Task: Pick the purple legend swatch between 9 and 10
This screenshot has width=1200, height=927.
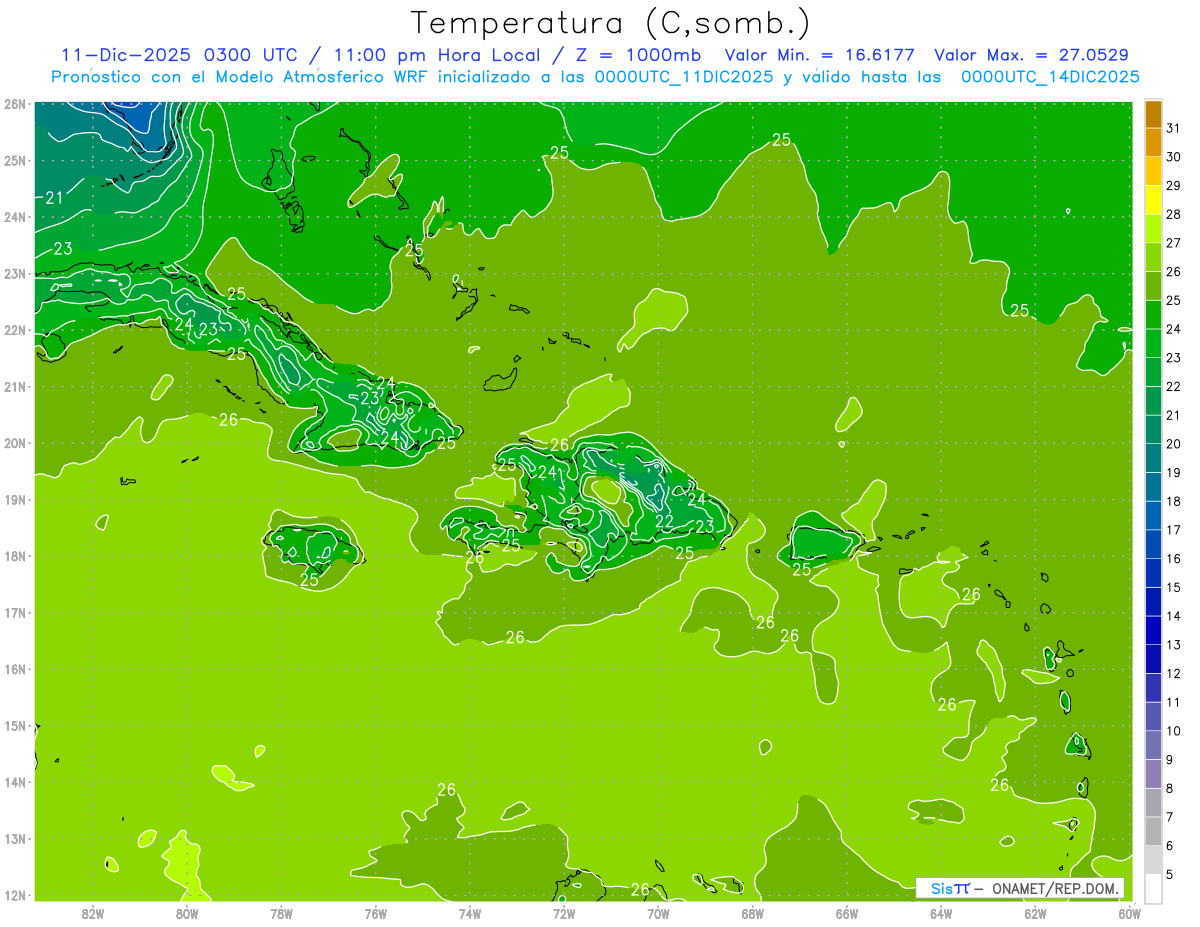Action: point(1154,745)
